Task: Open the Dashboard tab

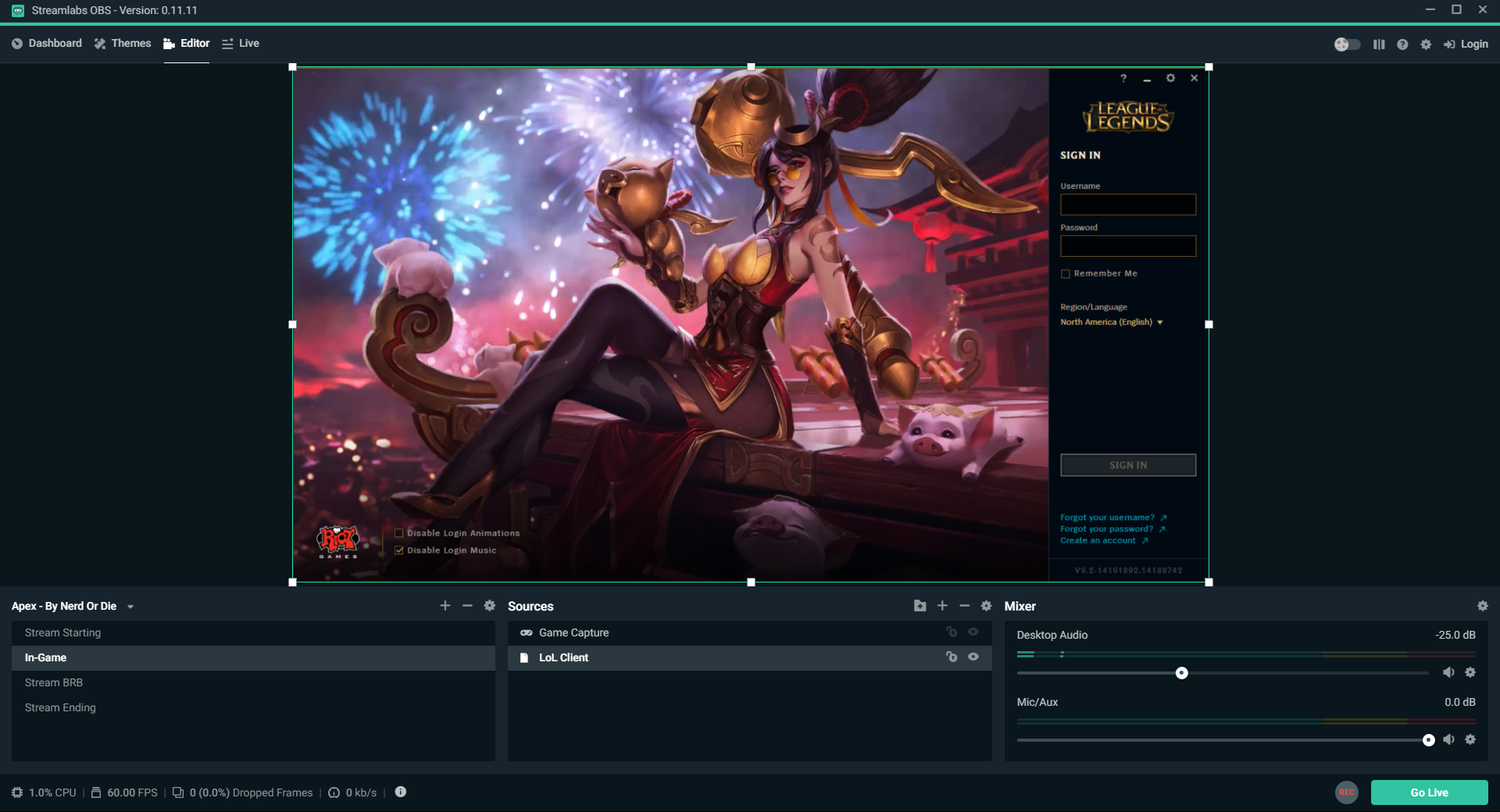Action: tap(47, 44)
